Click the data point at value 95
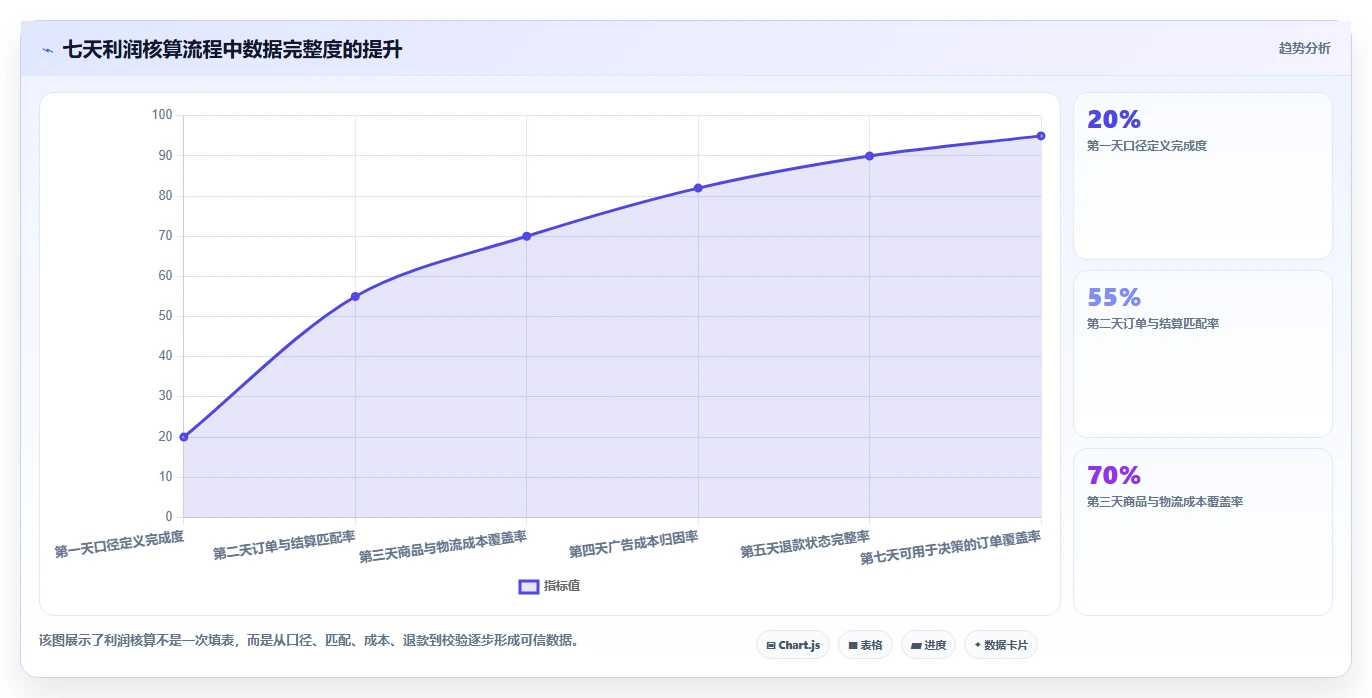The image size is (1372, 698). 1041,136
